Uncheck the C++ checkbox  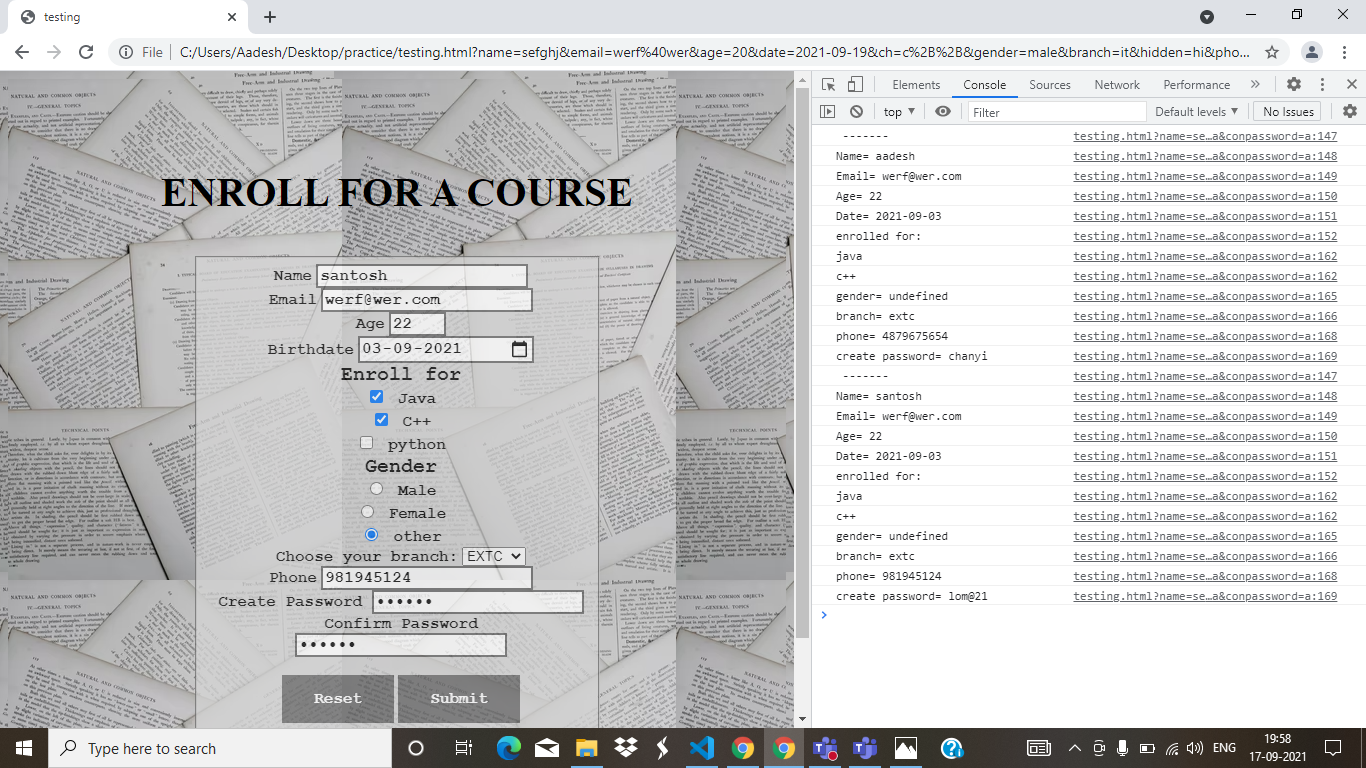pos(381,420)
